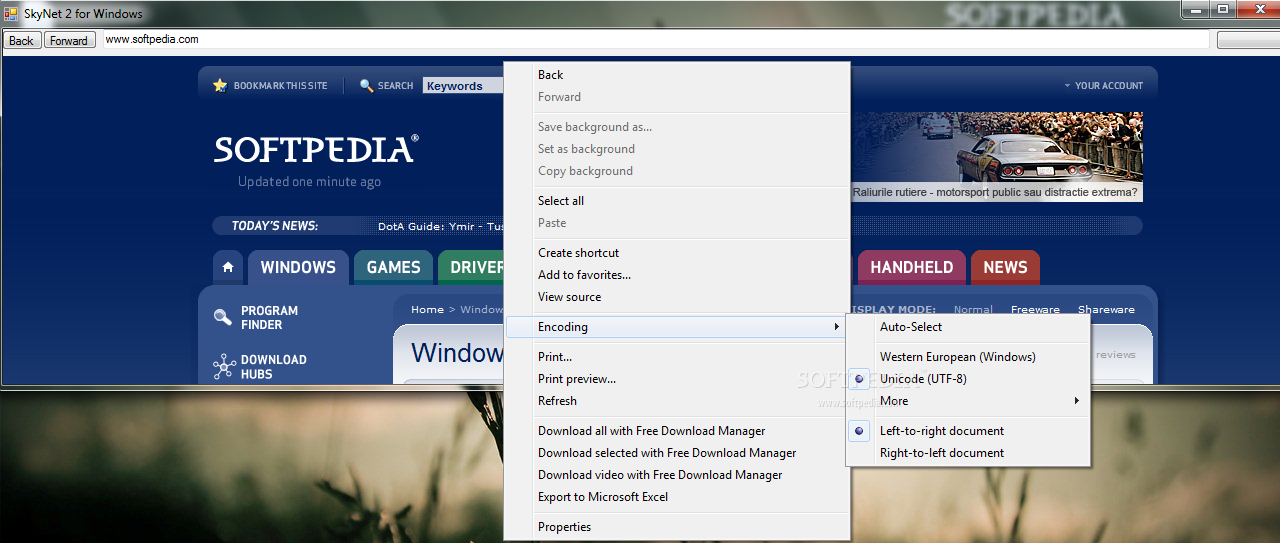Choose View source in the context menu
Image resolution: width=1280 pixels, height=543 pixels.
pos(677,297)
